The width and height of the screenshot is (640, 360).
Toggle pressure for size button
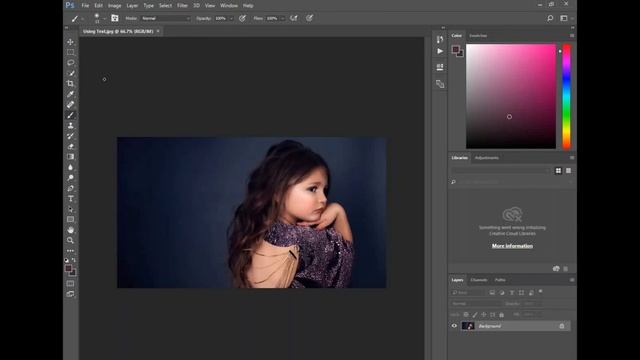point(309,18)
